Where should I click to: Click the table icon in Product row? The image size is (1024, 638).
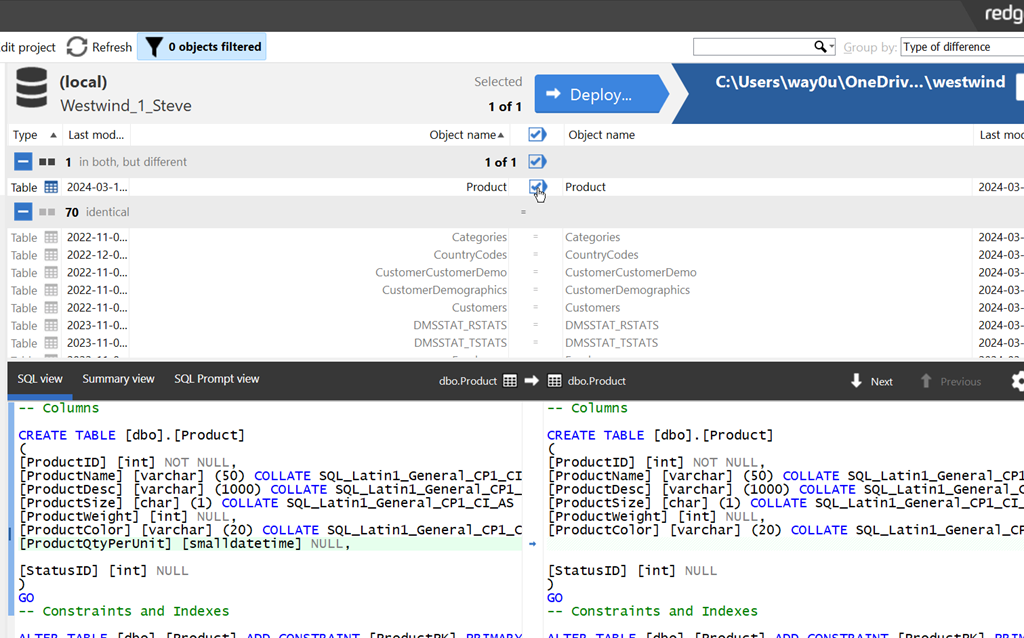pyautogui.click(x=51, y=187)
